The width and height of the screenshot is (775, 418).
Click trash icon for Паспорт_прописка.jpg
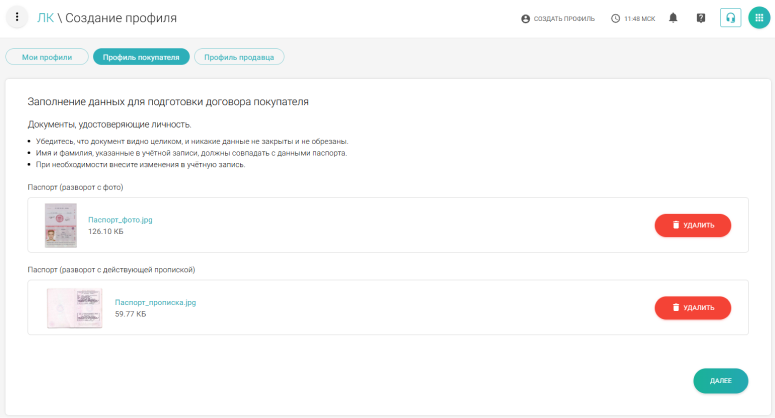pos(675,307)
